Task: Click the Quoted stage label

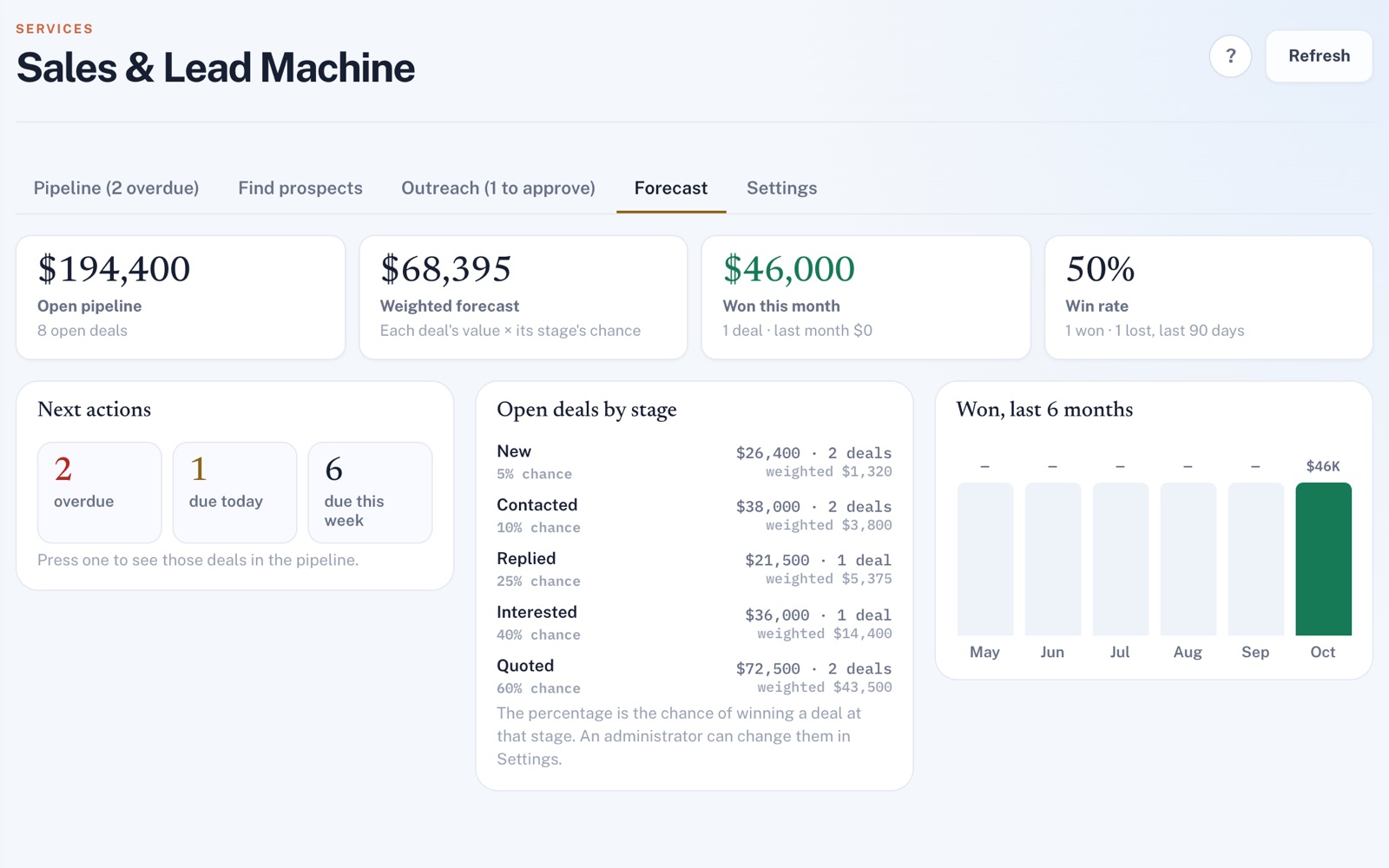Action: tap(525, 666)
